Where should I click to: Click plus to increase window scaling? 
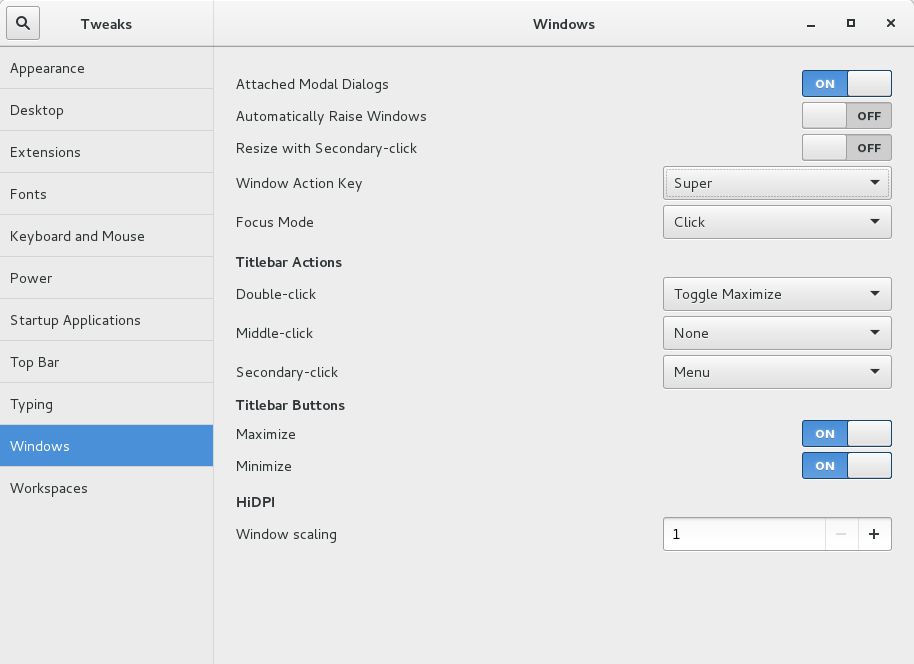[874, 534]
